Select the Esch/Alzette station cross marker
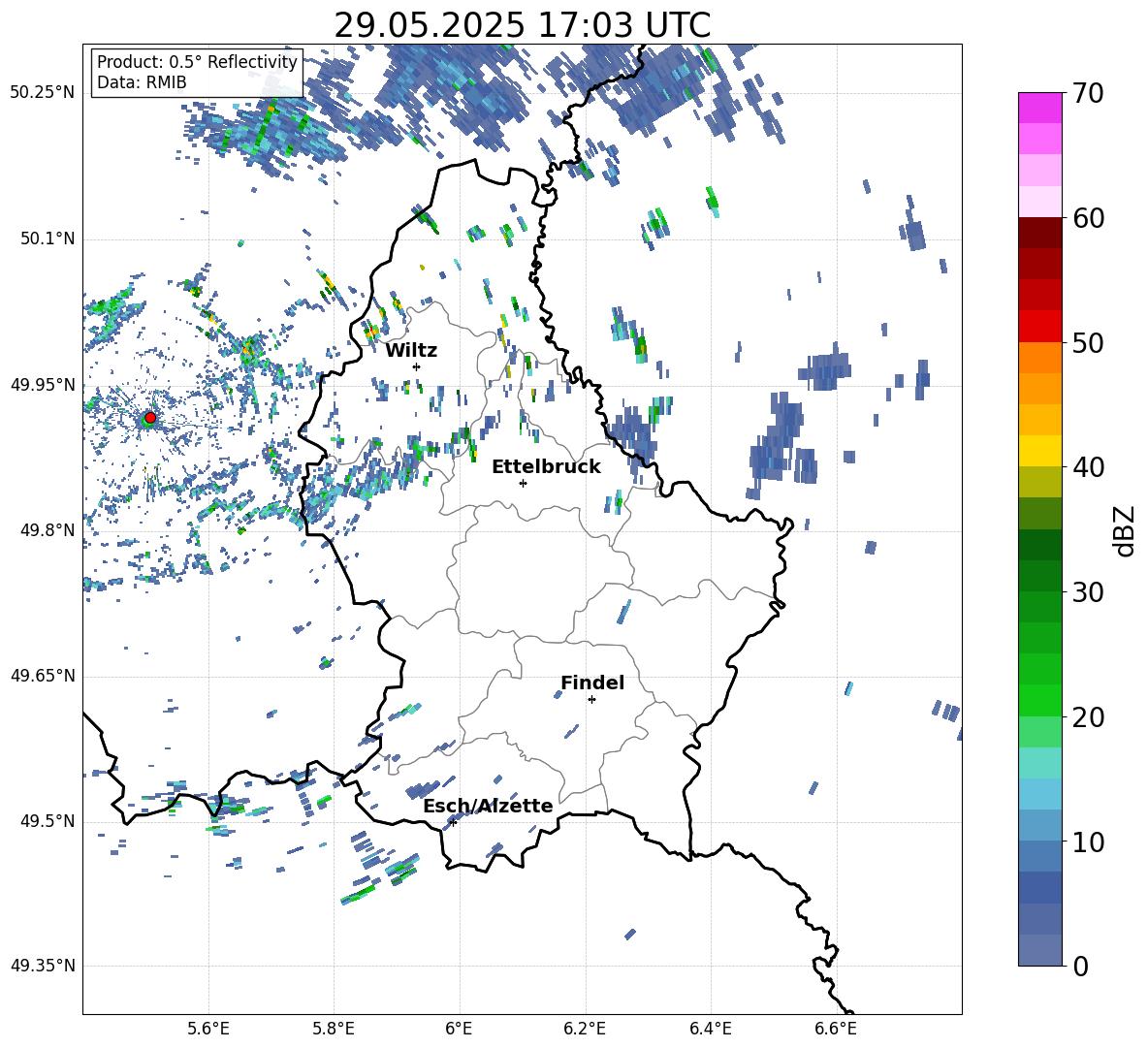Viewport: 1148px width, 1048px height. (x=453, y=822)
